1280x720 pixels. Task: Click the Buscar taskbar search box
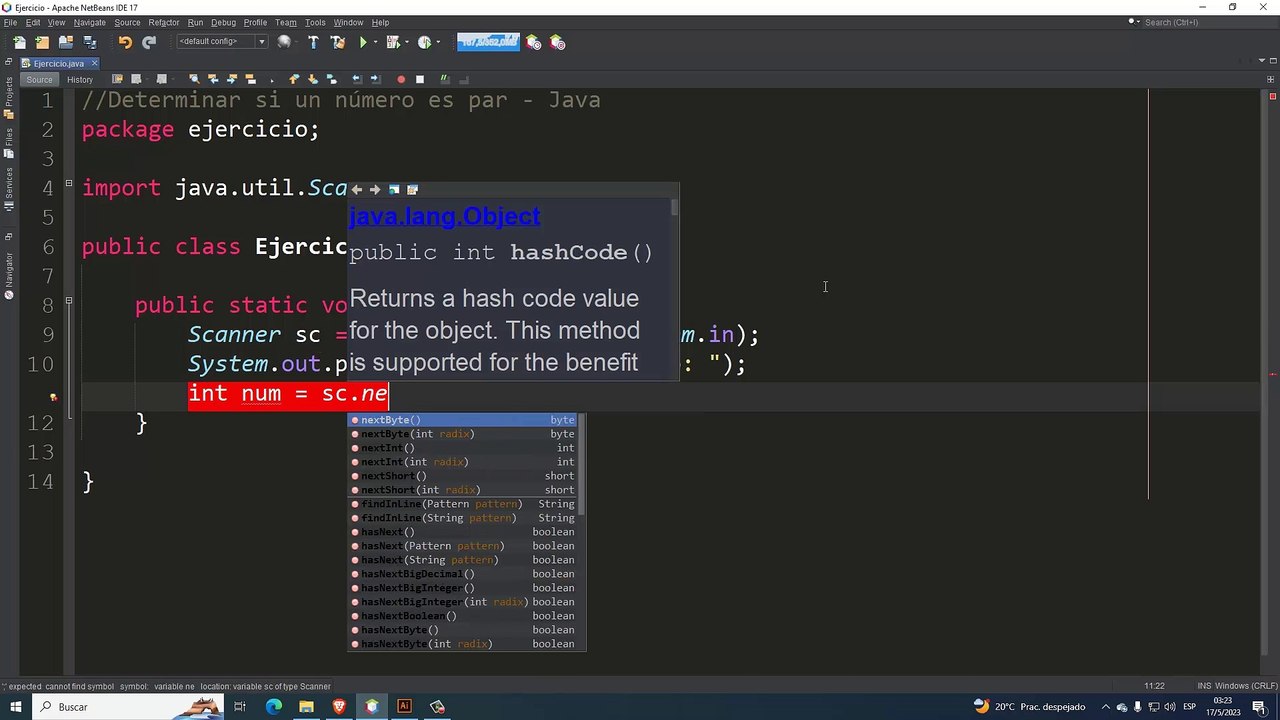(130, 707)
